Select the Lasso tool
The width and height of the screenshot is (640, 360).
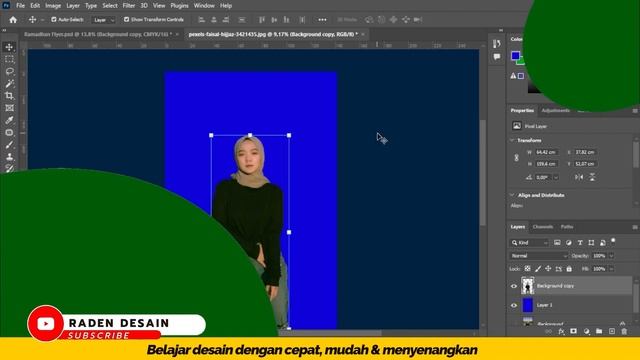click(x=9, y=71)
